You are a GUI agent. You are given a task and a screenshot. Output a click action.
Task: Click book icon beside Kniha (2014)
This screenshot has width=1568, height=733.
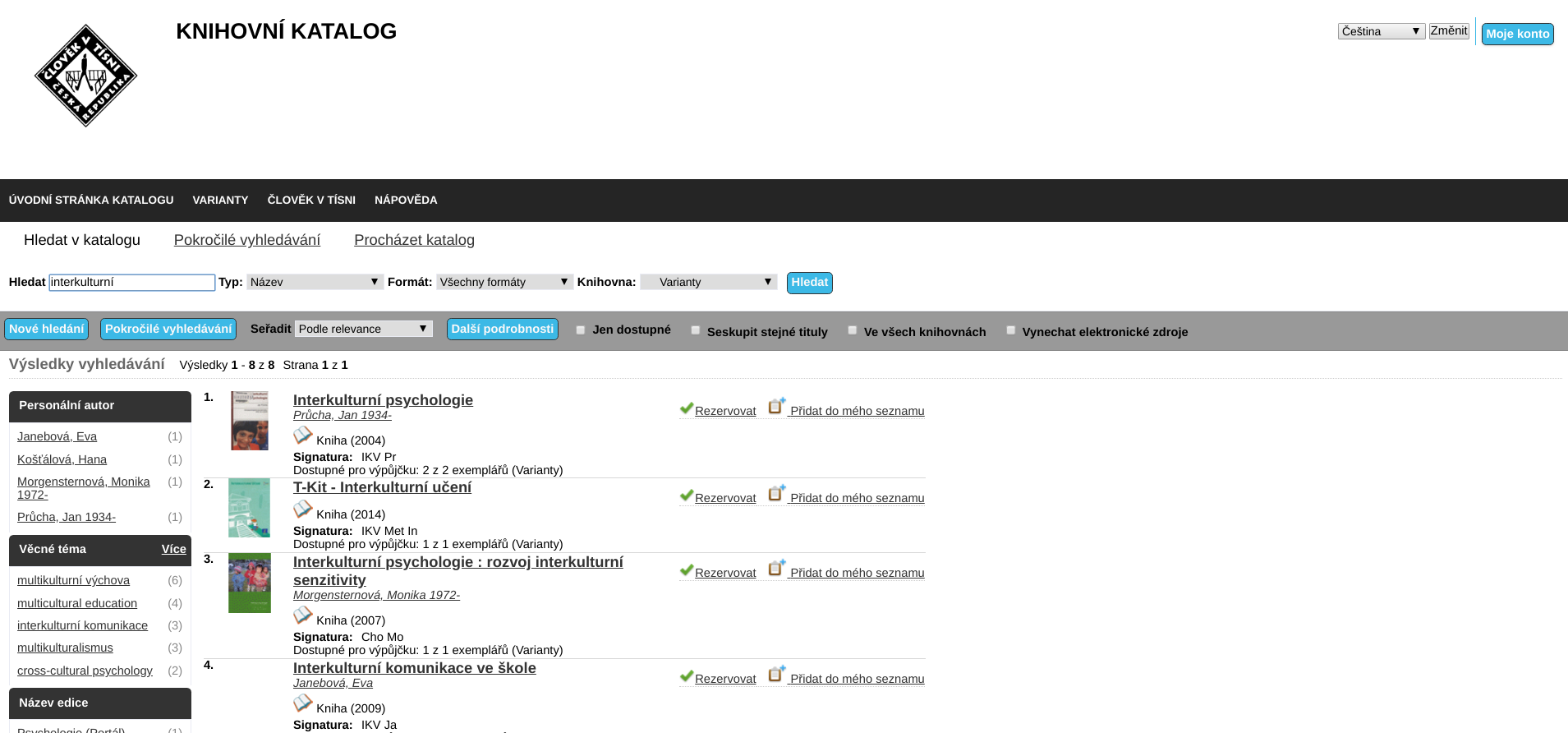pos(303,509)
